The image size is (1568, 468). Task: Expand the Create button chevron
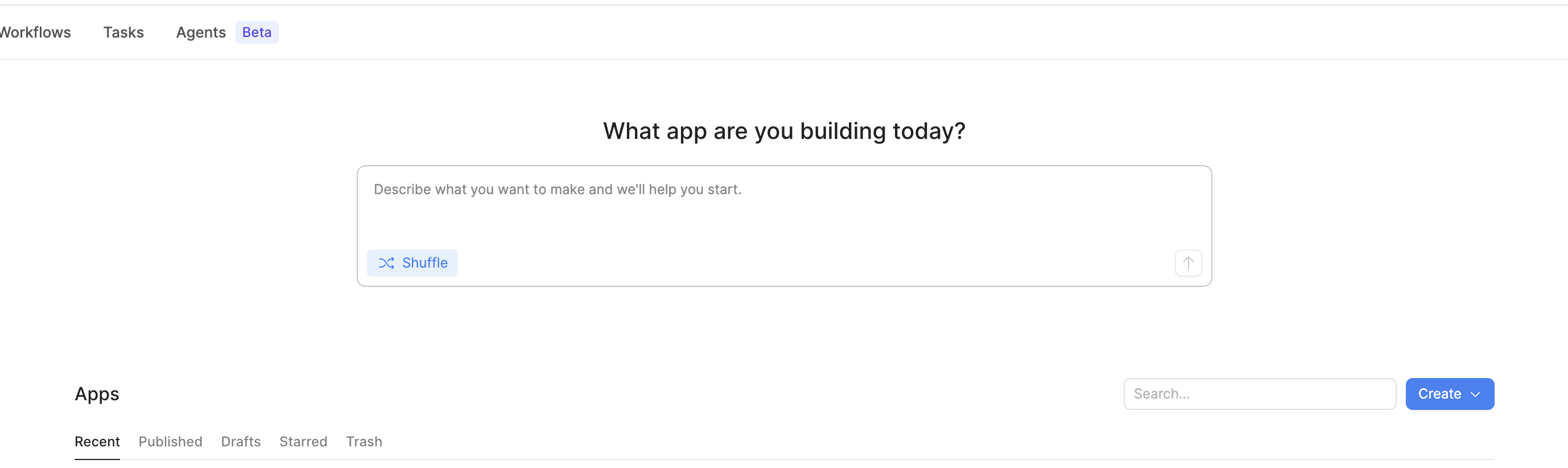pyautogui.click(x=1475, y=394)
